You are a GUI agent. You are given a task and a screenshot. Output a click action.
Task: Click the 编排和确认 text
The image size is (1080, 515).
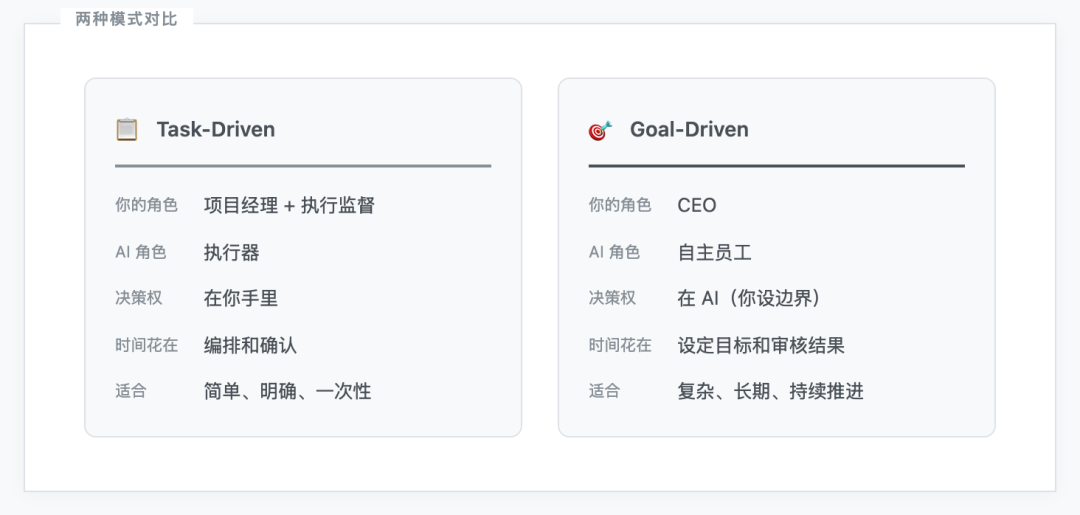pyautogui.click(x=250, y=345)
